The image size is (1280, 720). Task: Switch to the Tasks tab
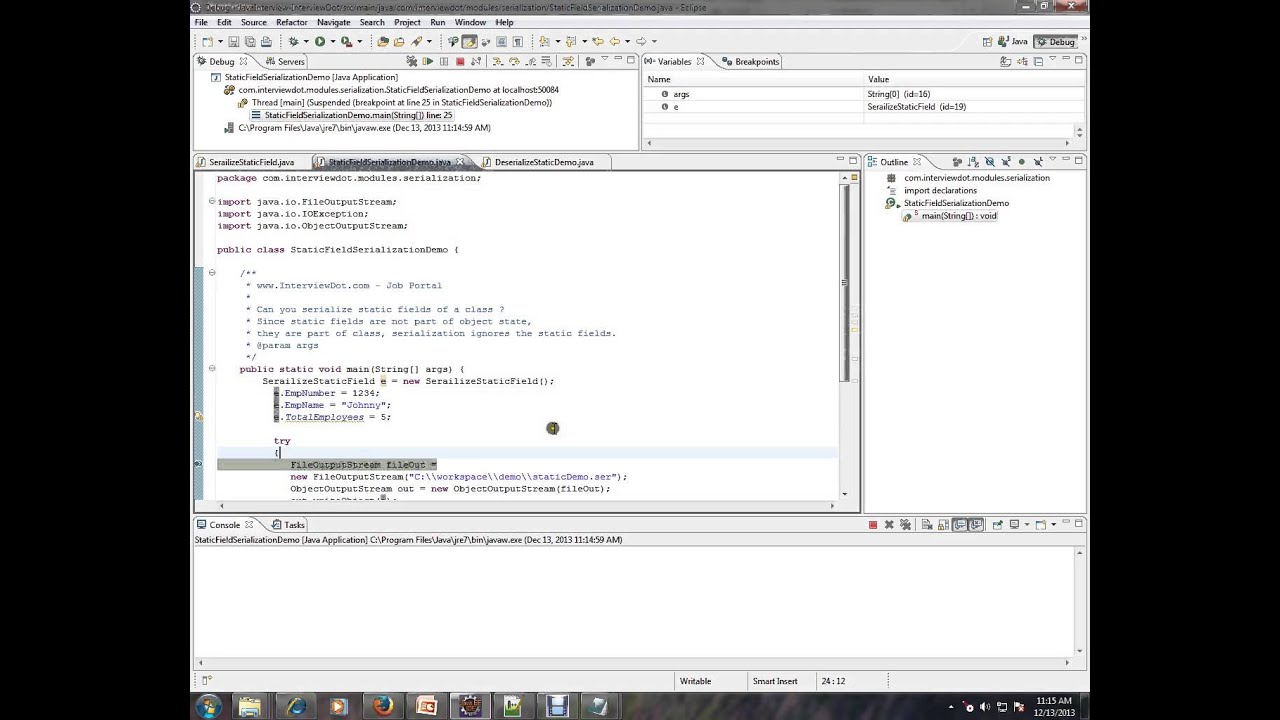288,524
